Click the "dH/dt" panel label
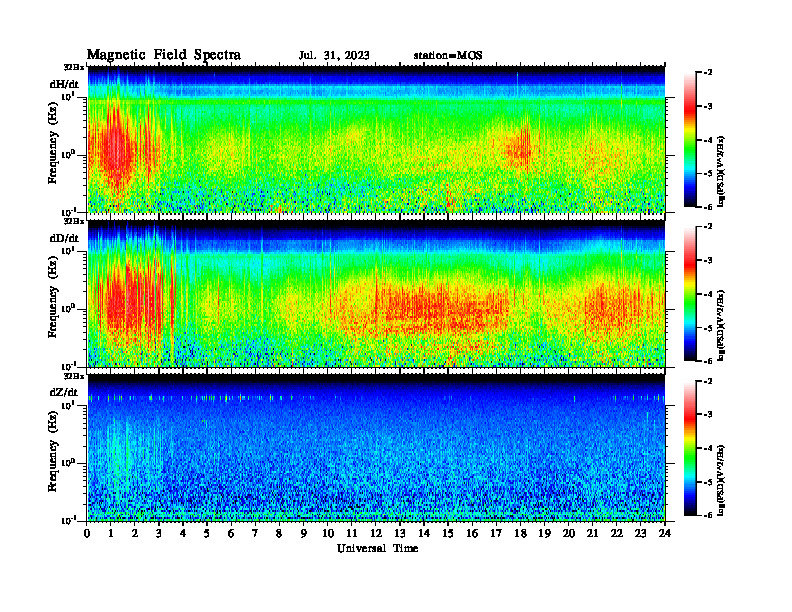This screenshot has height=612, width=792. pyautogui.click(x=64, y=84)
